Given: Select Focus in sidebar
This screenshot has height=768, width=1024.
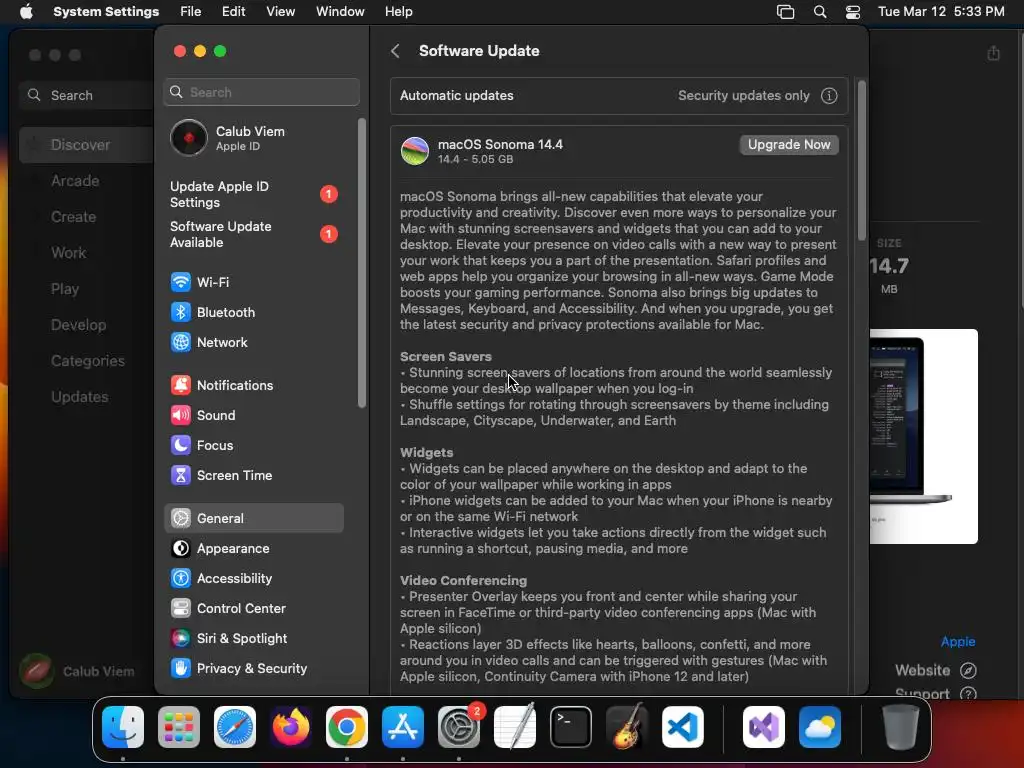Looking at the screenshot, I should 253,445.
